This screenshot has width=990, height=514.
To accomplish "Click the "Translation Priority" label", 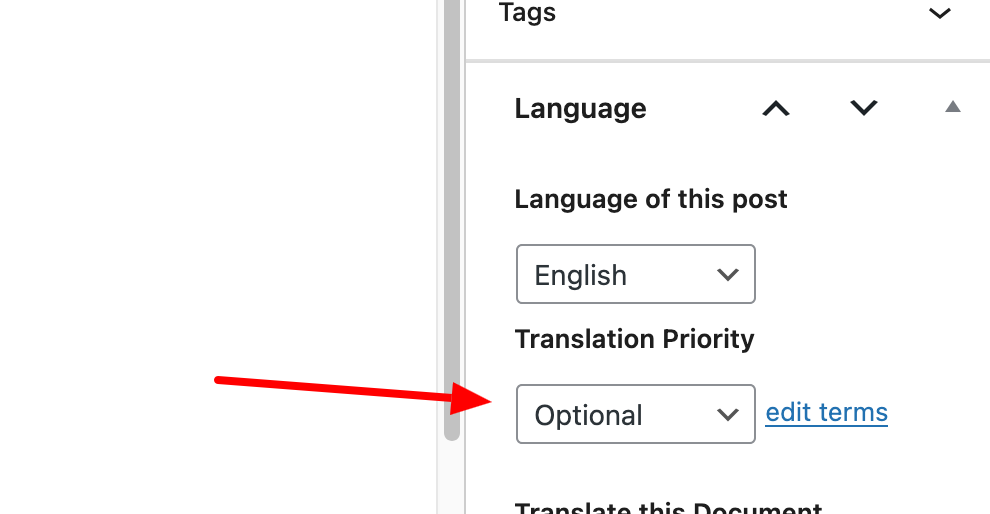I will [x=634, y=339].
